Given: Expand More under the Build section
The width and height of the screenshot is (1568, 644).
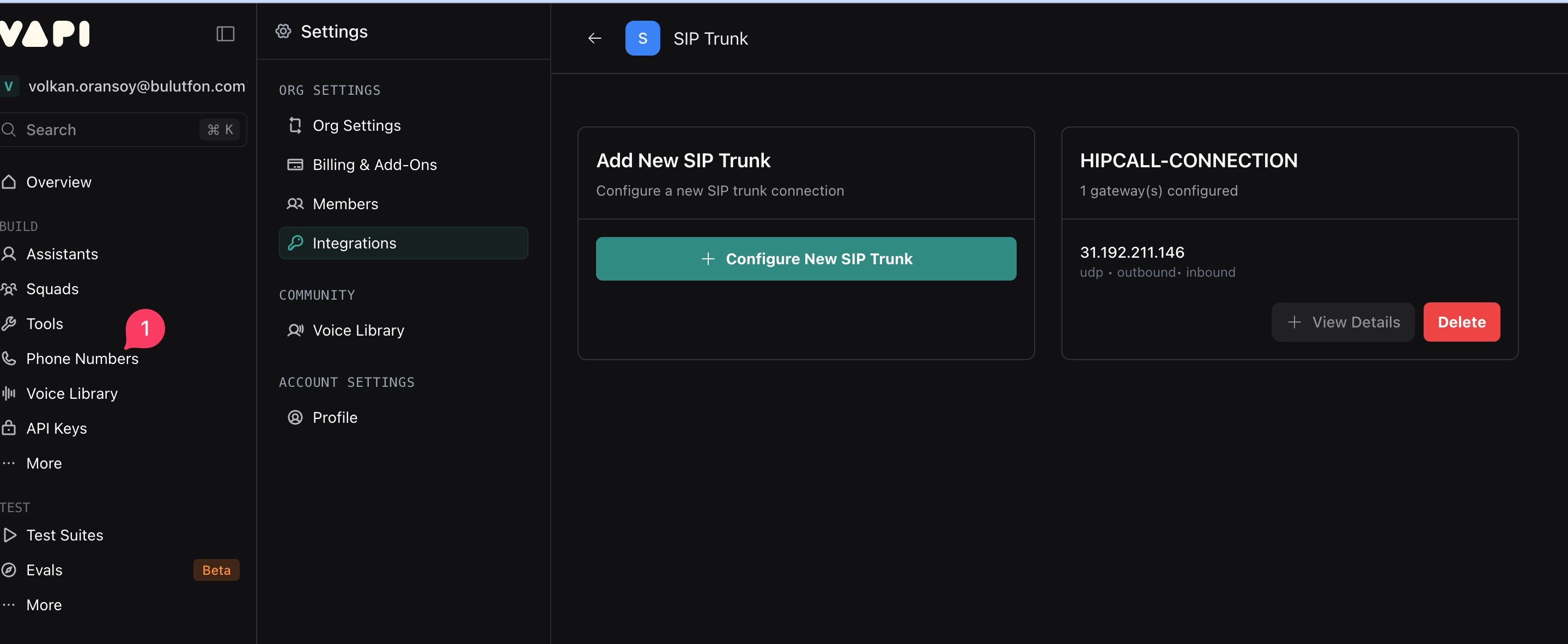Looking at the screenshot, I should (44, 463).
